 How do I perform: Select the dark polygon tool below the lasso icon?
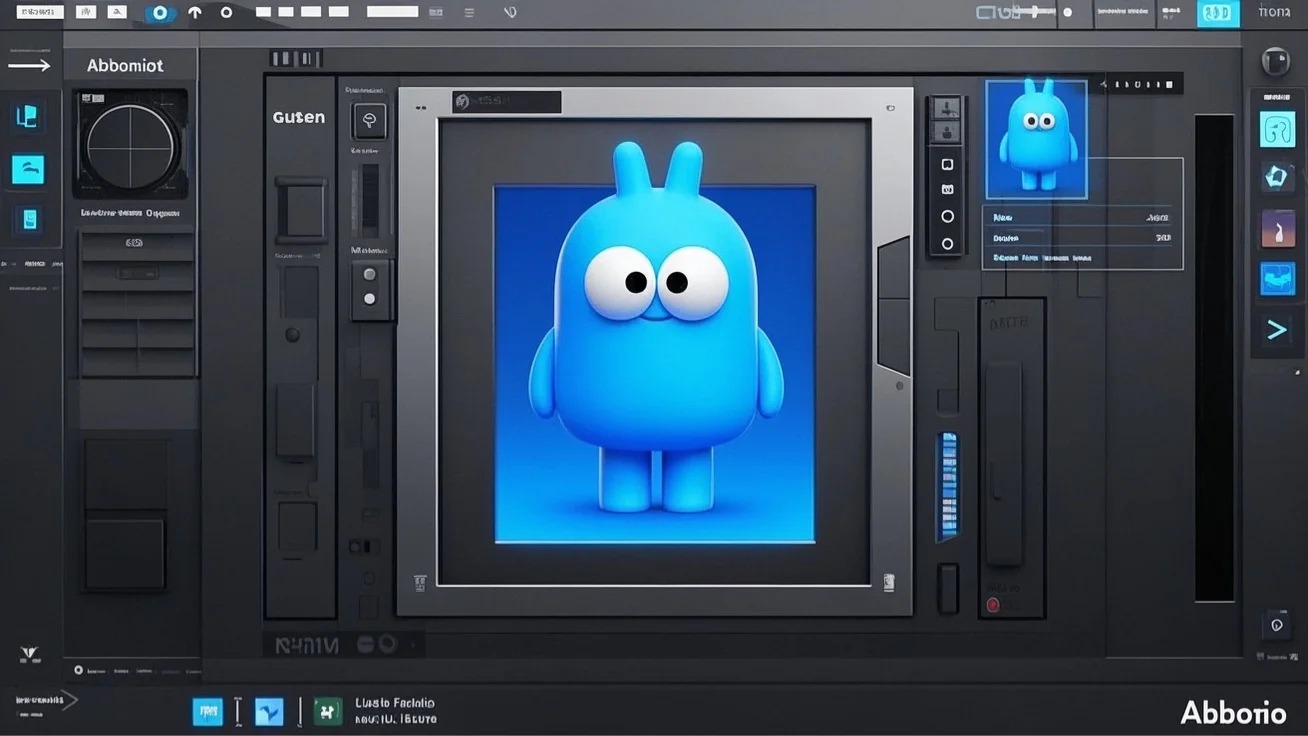[x=1277, y=177]
